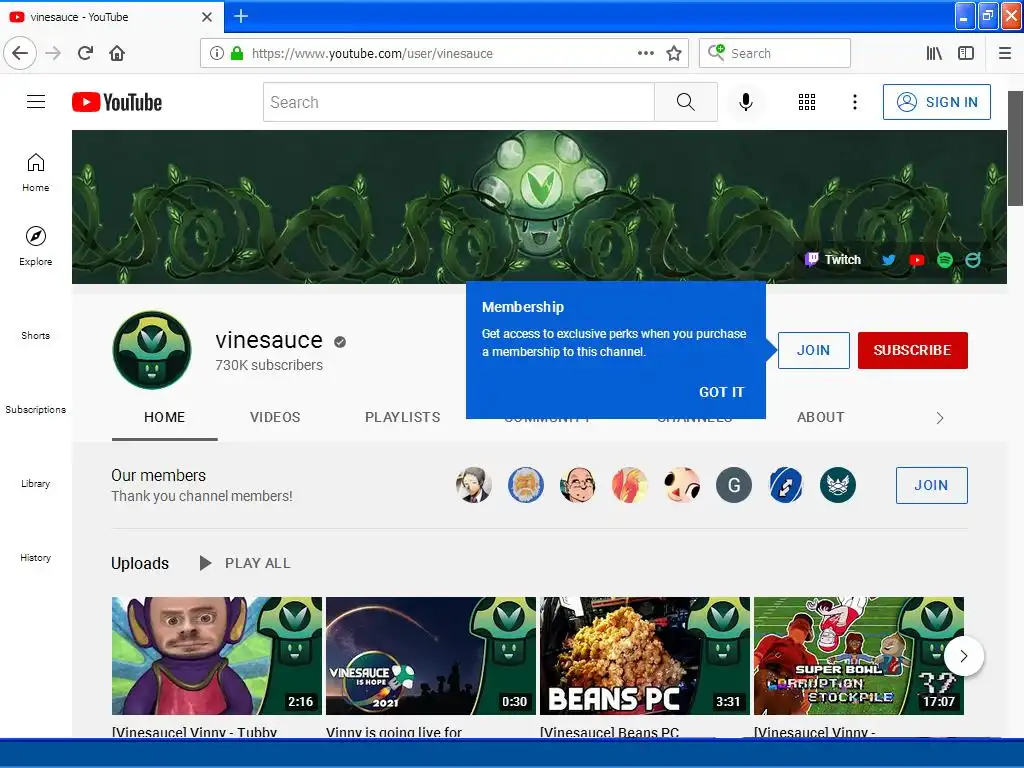This screenshot has width=1024, height=768.
Task: Open the Vinny Tubby video thumbnail
Action: [x=217, y=656]
